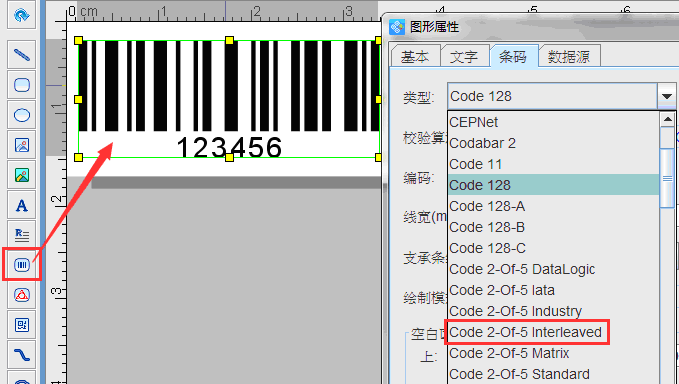
Task: Switch to the 数据源 tab
Action: (569, 57)
